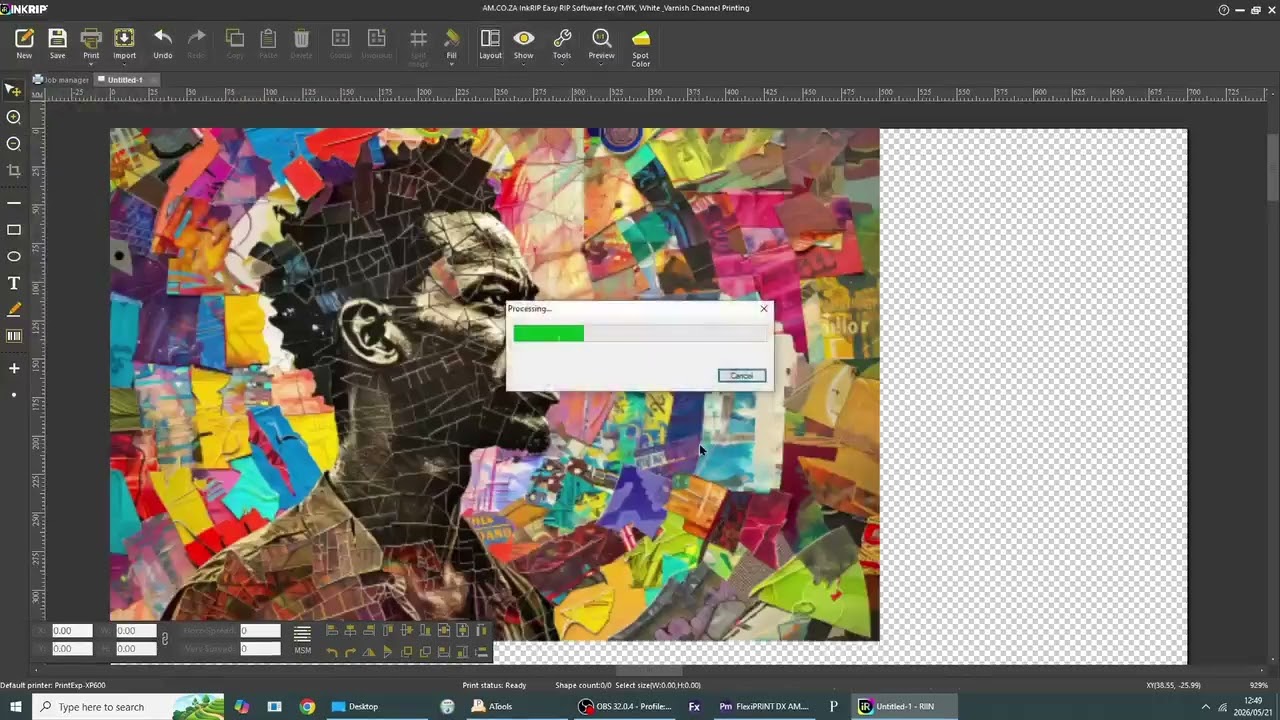Viewport: 1280px width, 720px height.
Task: Expand the Preview dropdown arrow
Action: click(601, 65)
